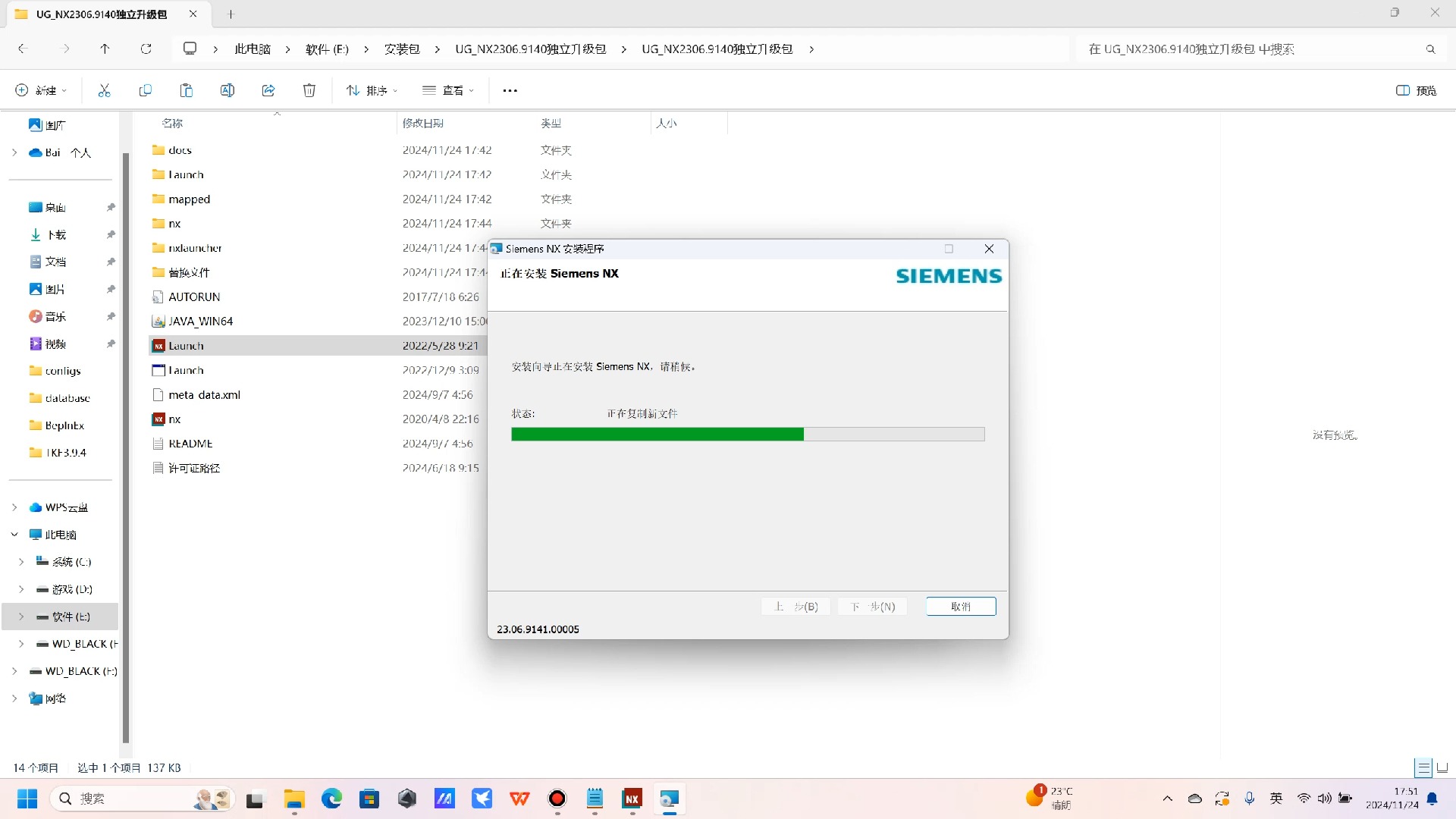Viewport: 1456px width, 819px height.
Task: Open the 查看 (View) dropdown
Action: pos(448,89)
